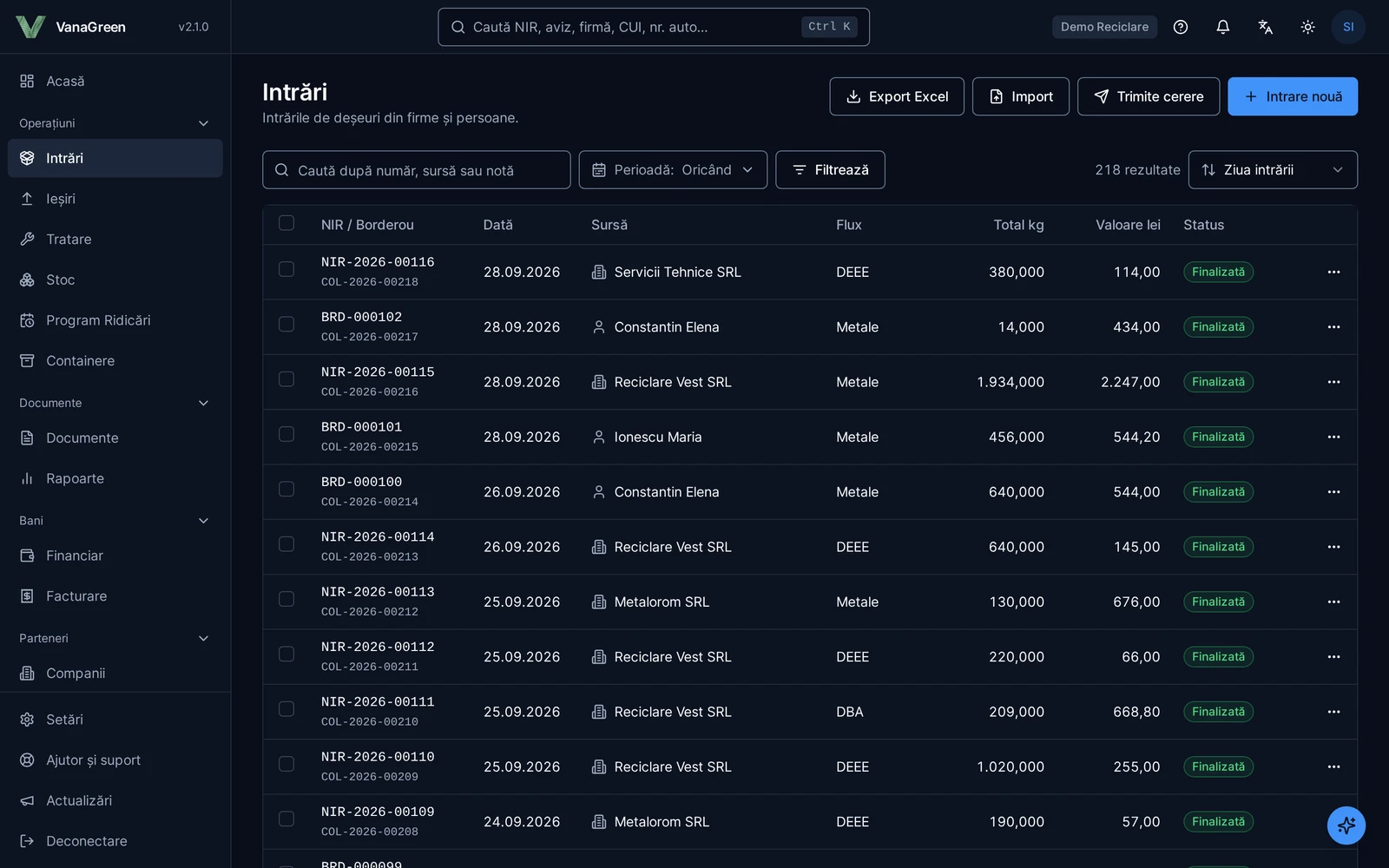
Task: Open Stoc from the sidebar
Action: click(115, 279)
